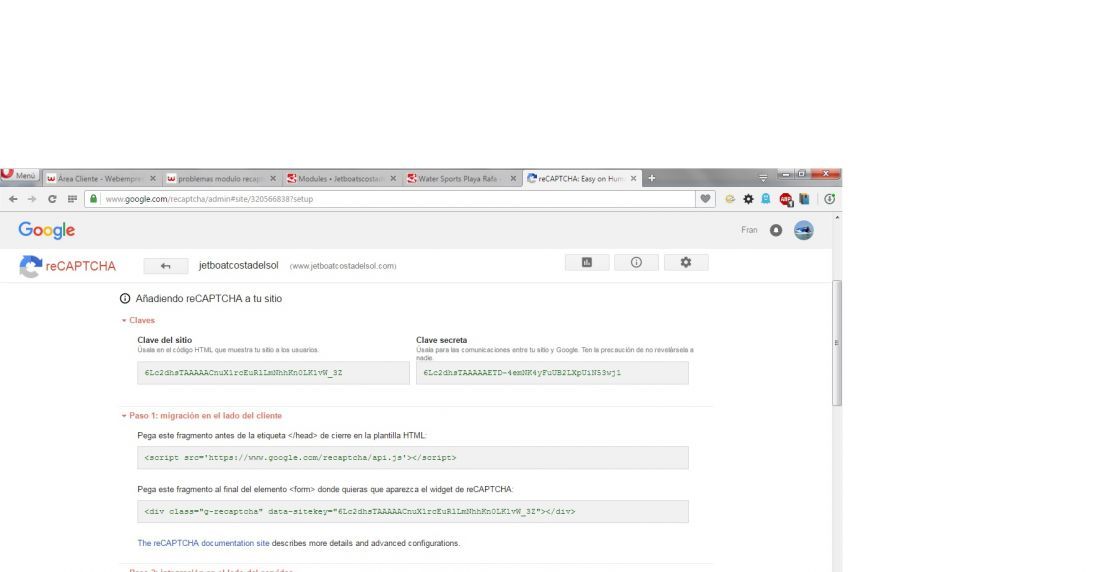Open the Opera Menú button
This screenshot has height=572, width=1100.
click(x=19, y=175)
